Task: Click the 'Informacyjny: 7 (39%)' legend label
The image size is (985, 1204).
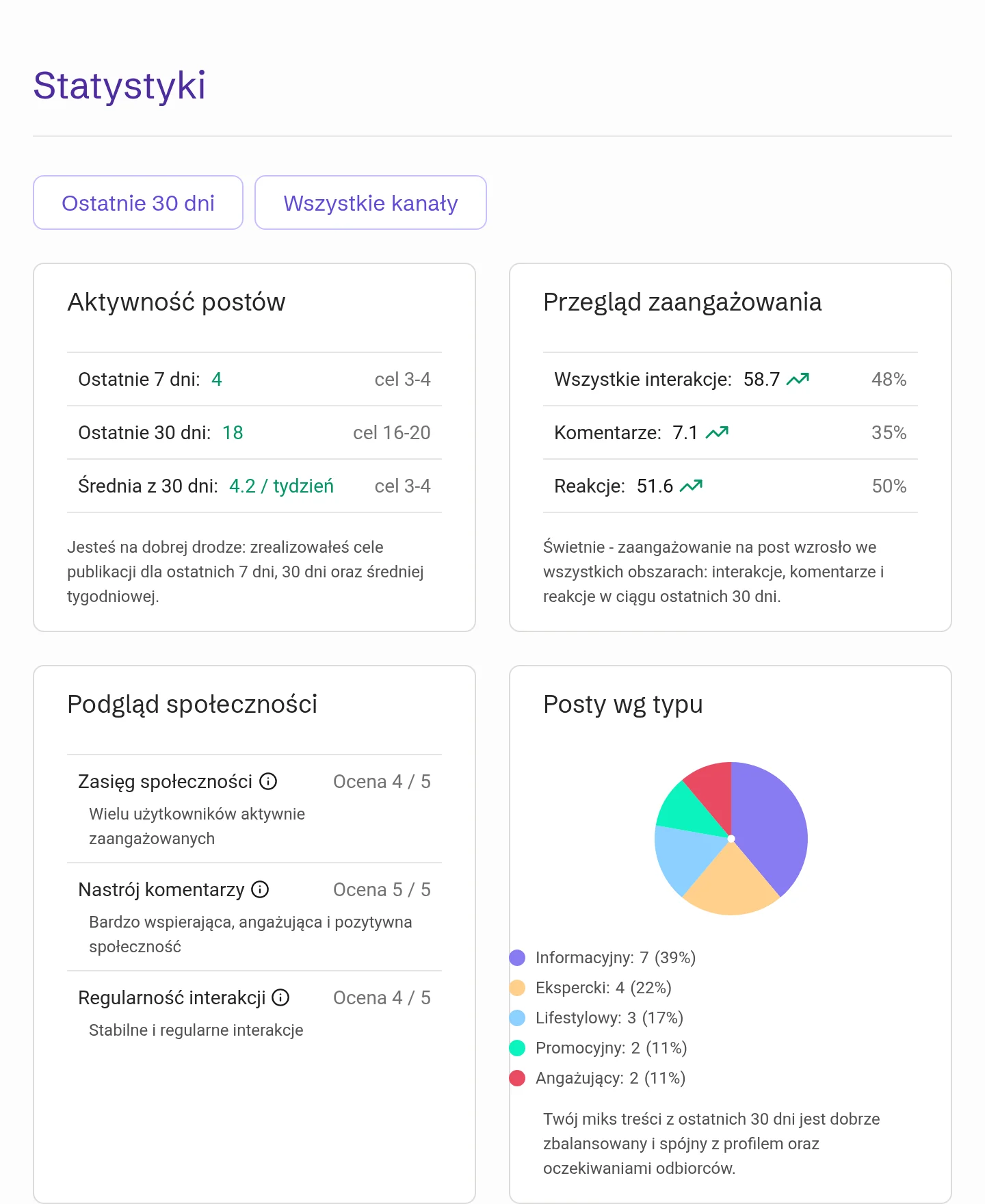Action: coord(616,958)
